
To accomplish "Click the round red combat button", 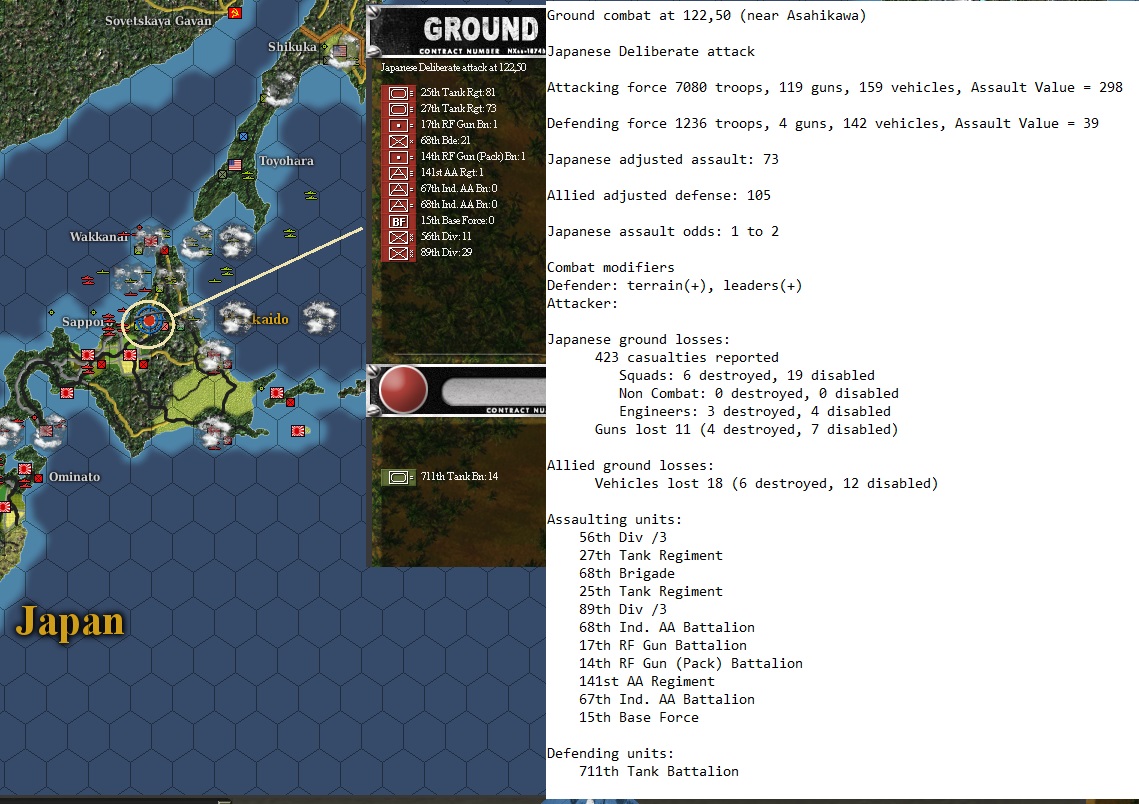I will click(403, 389).
